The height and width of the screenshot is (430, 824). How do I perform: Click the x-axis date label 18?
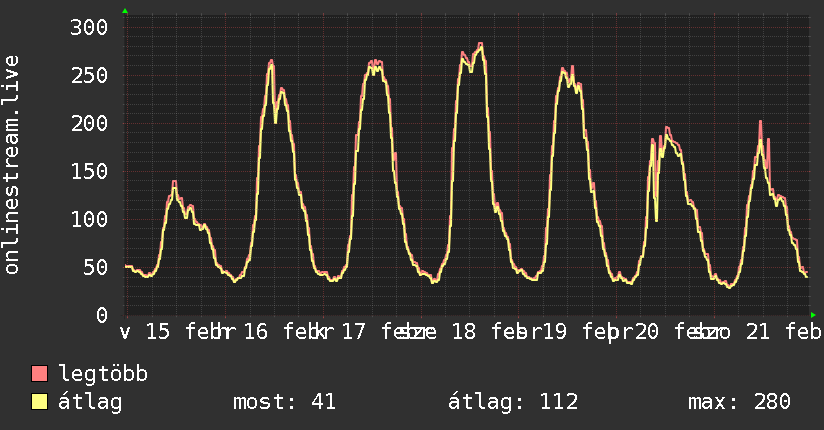464,332
